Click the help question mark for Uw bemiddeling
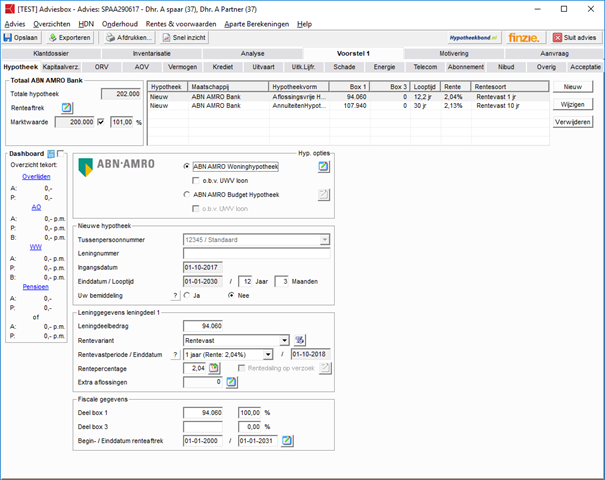 [x=175, y=296]
